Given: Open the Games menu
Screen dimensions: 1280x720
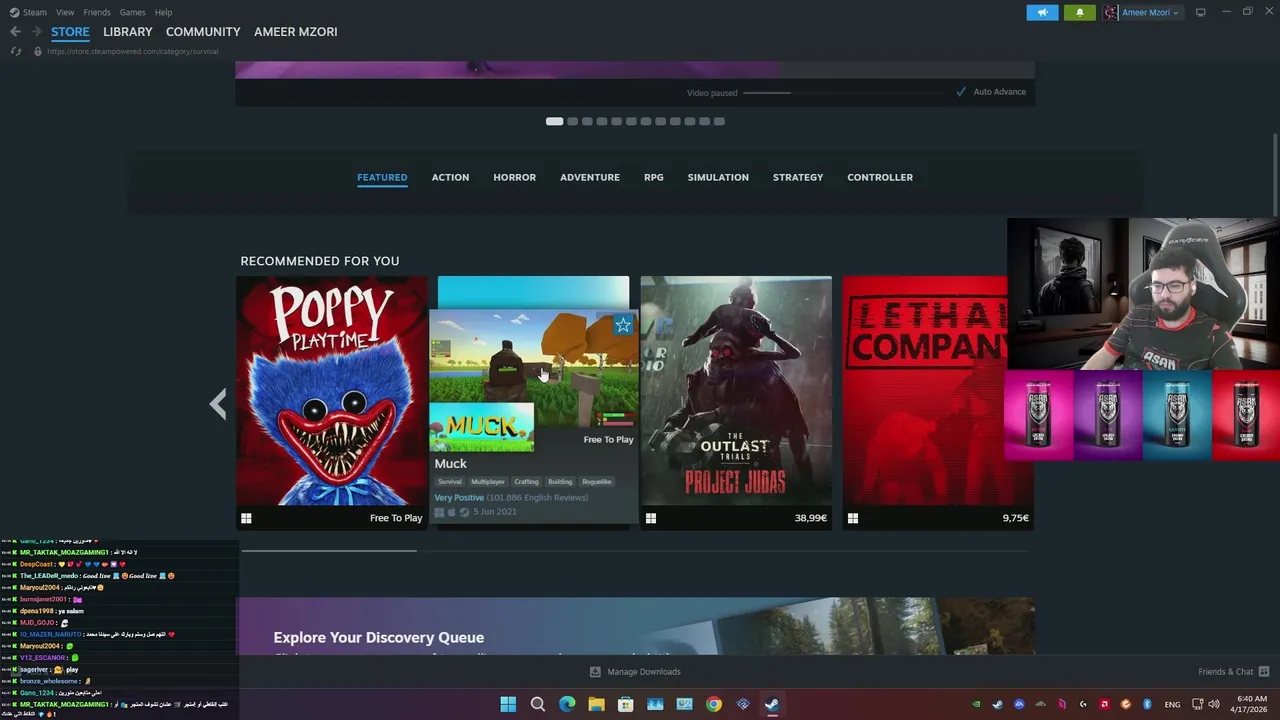Looking at the screenshot, I should click(132, 12).
